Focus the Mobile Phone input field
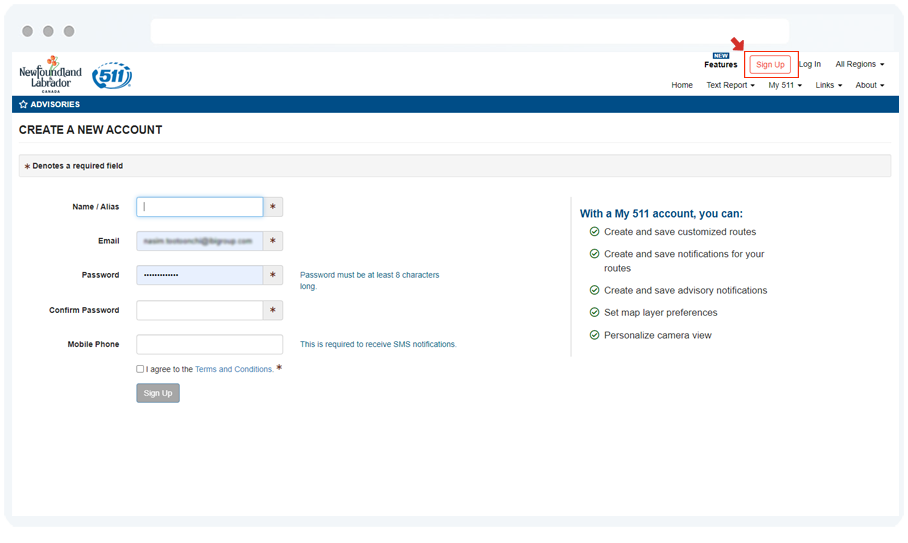 pos(210,344)
